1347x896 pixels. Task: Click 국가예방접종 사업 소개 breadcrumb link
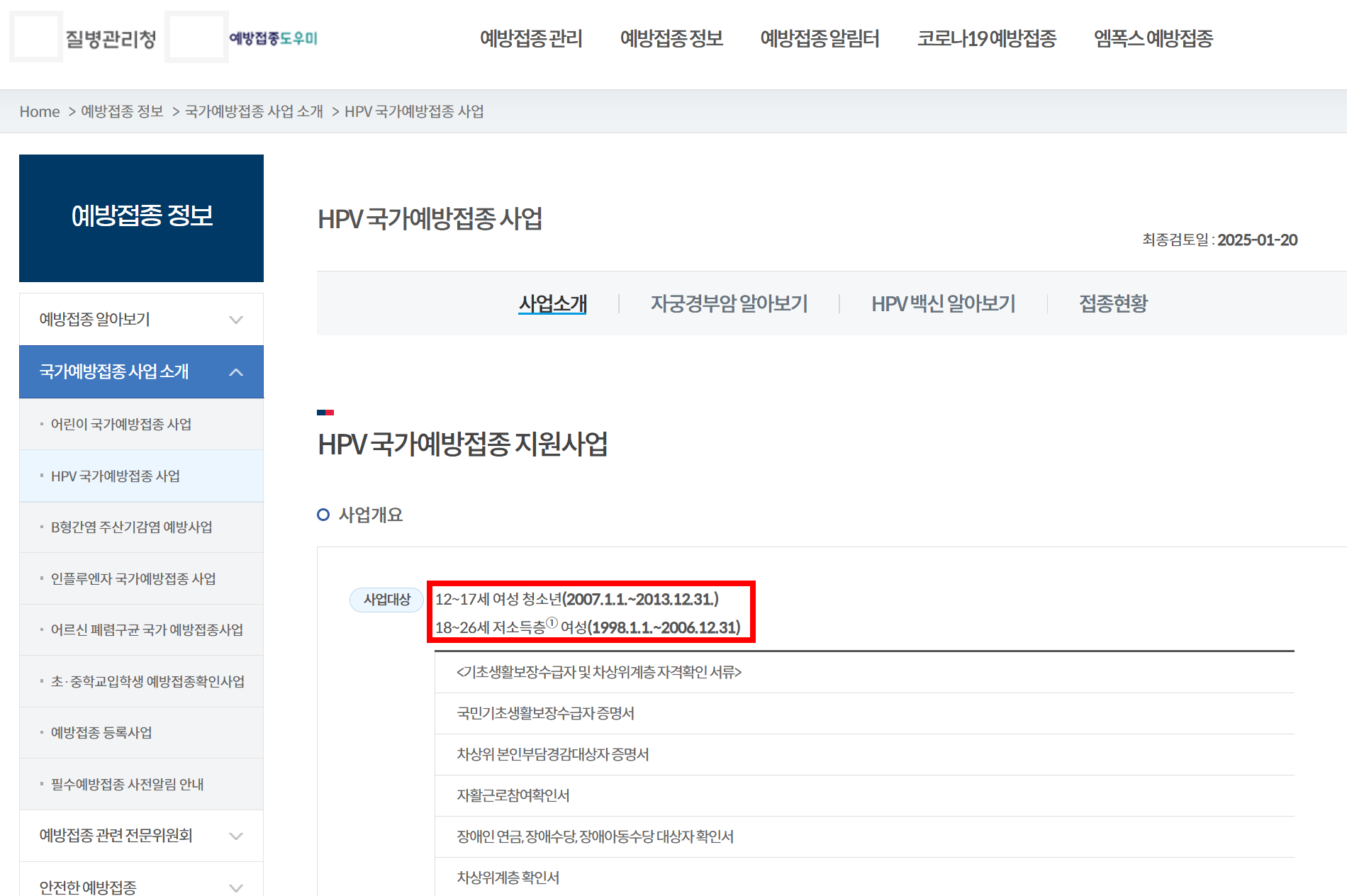pos(254,111)
